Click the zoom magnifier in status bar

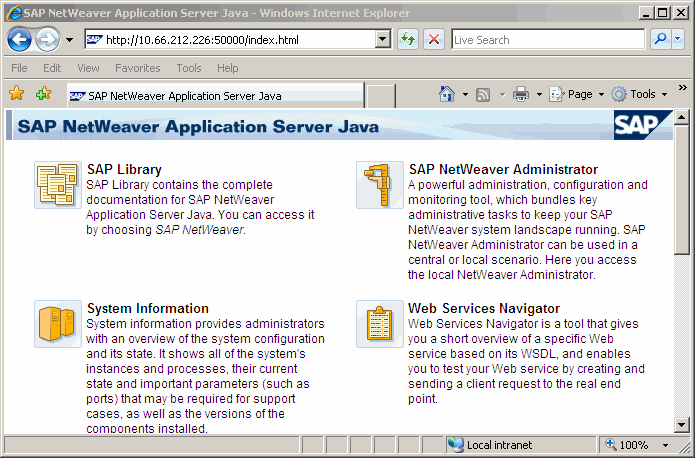coord(611,444)
